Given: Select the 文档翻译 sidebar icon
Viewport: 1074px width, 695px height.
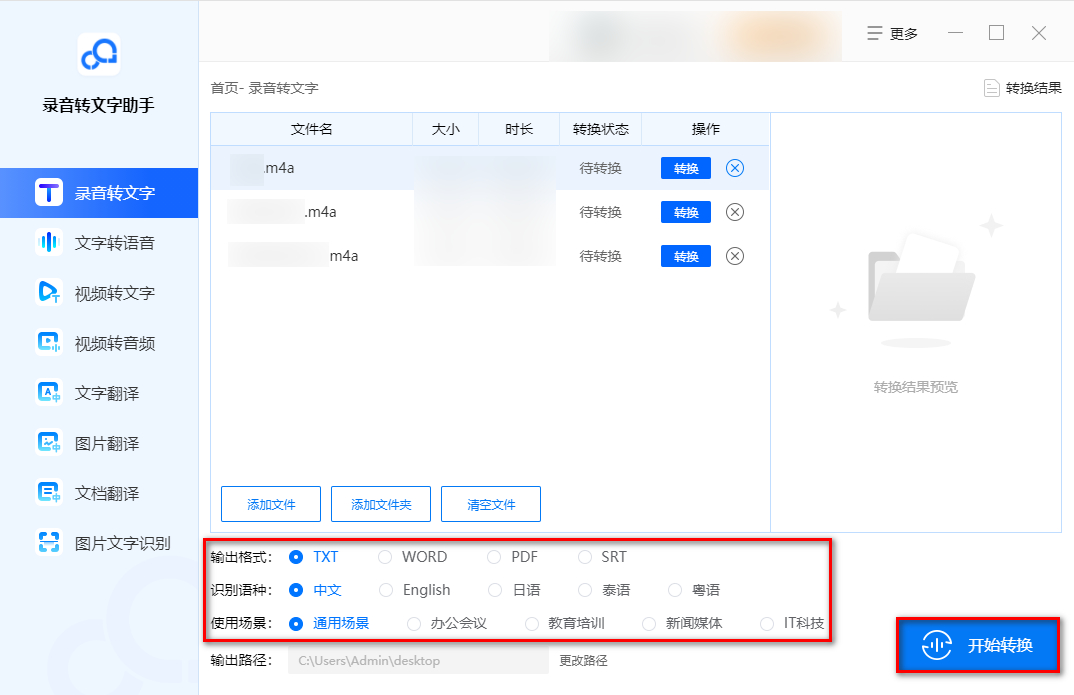Looking at the screenshot, I should tap(49, 493).
